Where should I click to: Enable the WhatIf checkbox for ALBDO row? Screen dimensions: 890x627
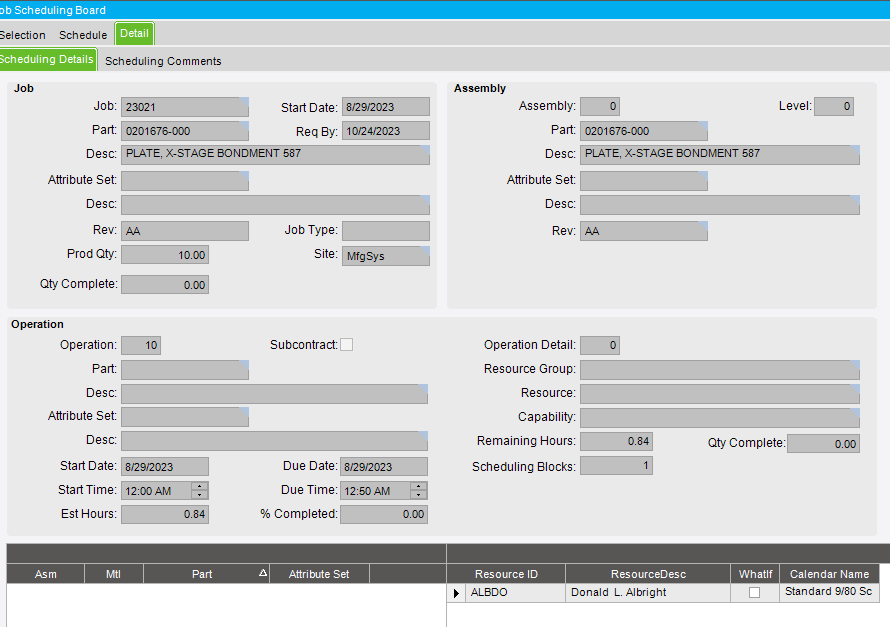pyautogui.click(x=754, y=593)
